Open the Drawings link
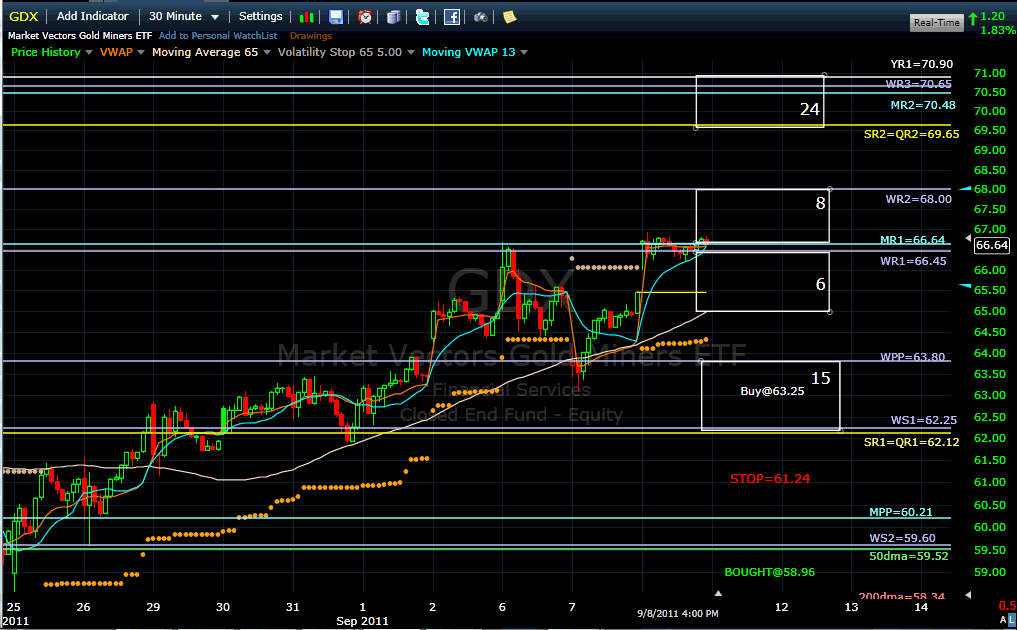Image resolution: width=1017 pixels, height=630 pixels. pos(311,36)
